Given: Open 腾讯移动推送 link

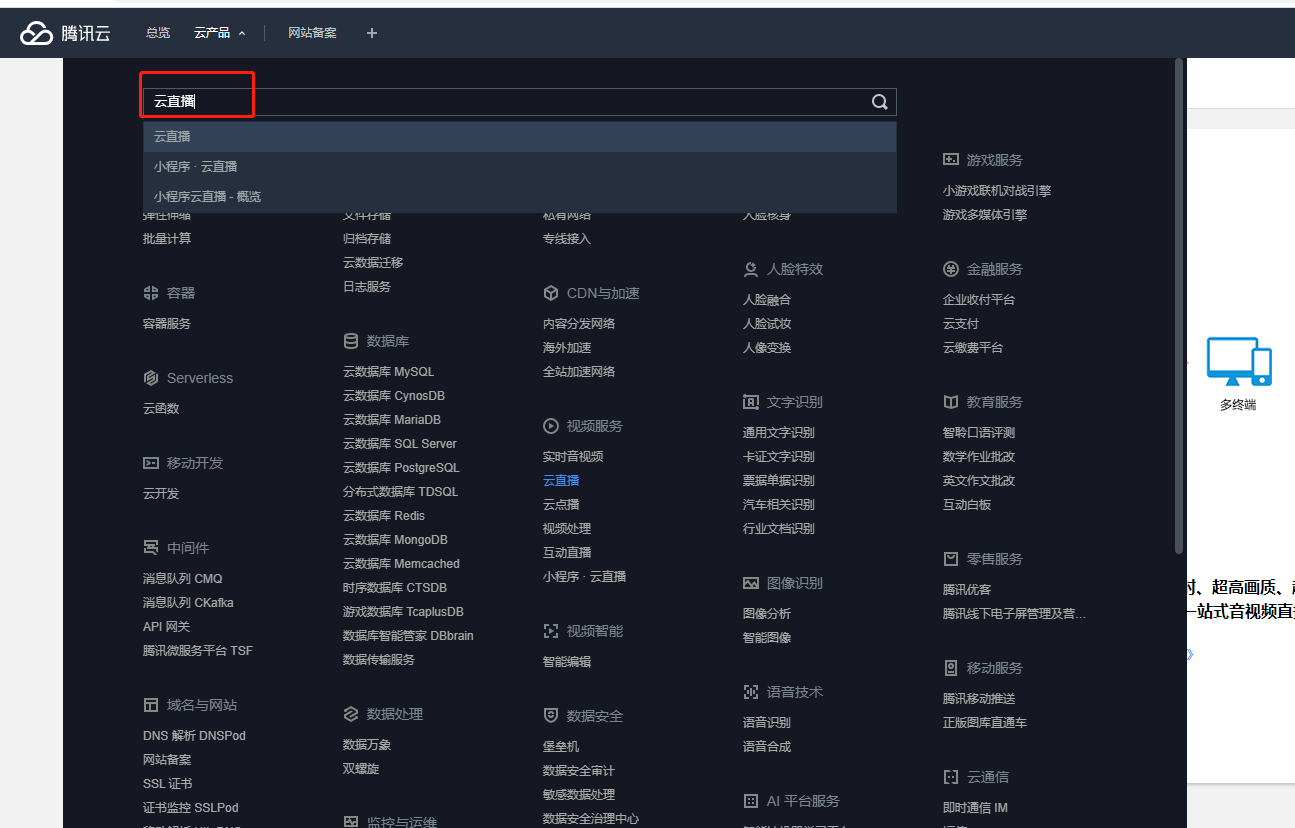Looking at the screenshot, I should [x=979, y=699].
